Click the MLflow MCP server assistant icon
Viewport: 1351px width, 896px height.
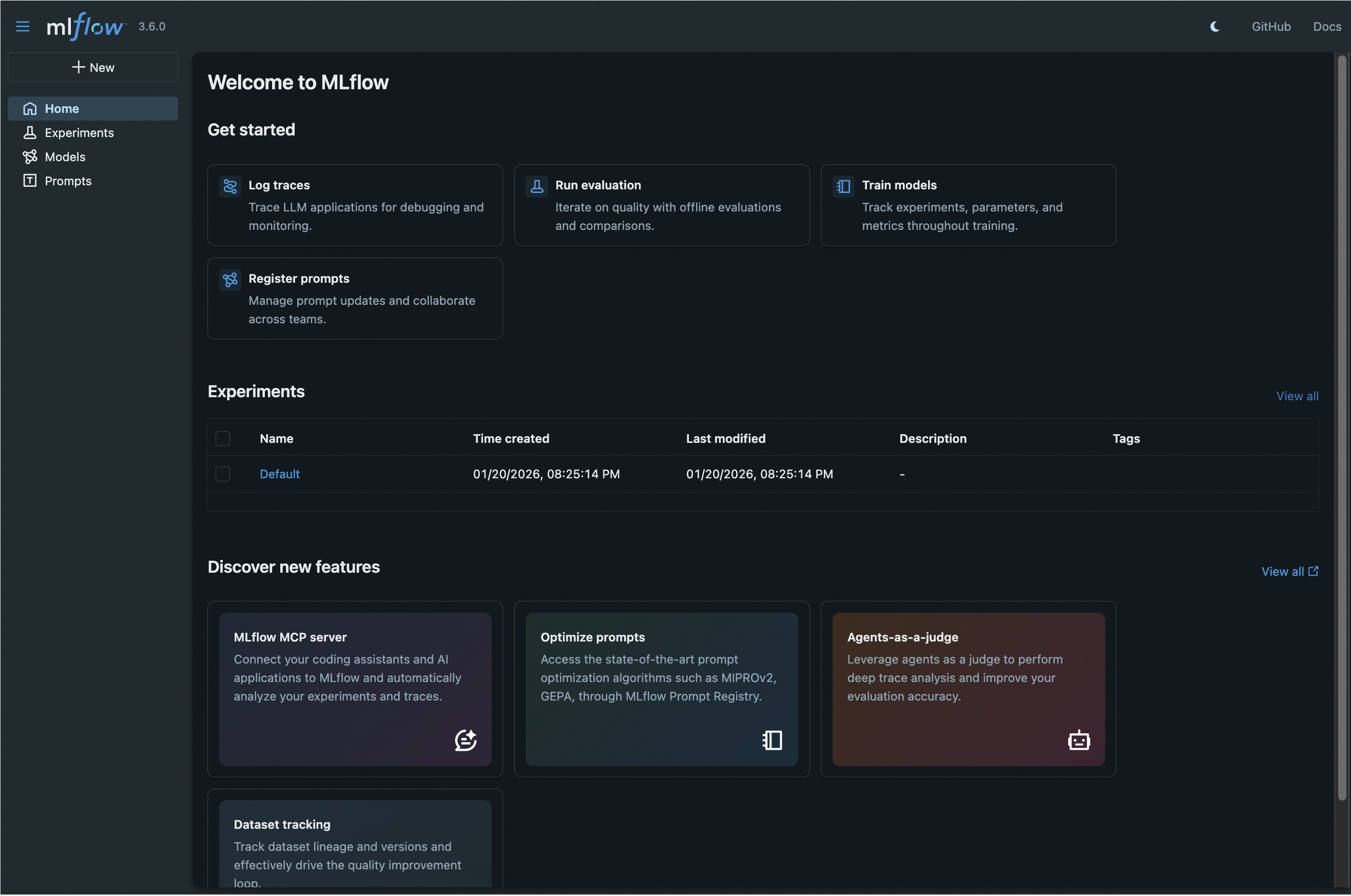coord(465,740)
